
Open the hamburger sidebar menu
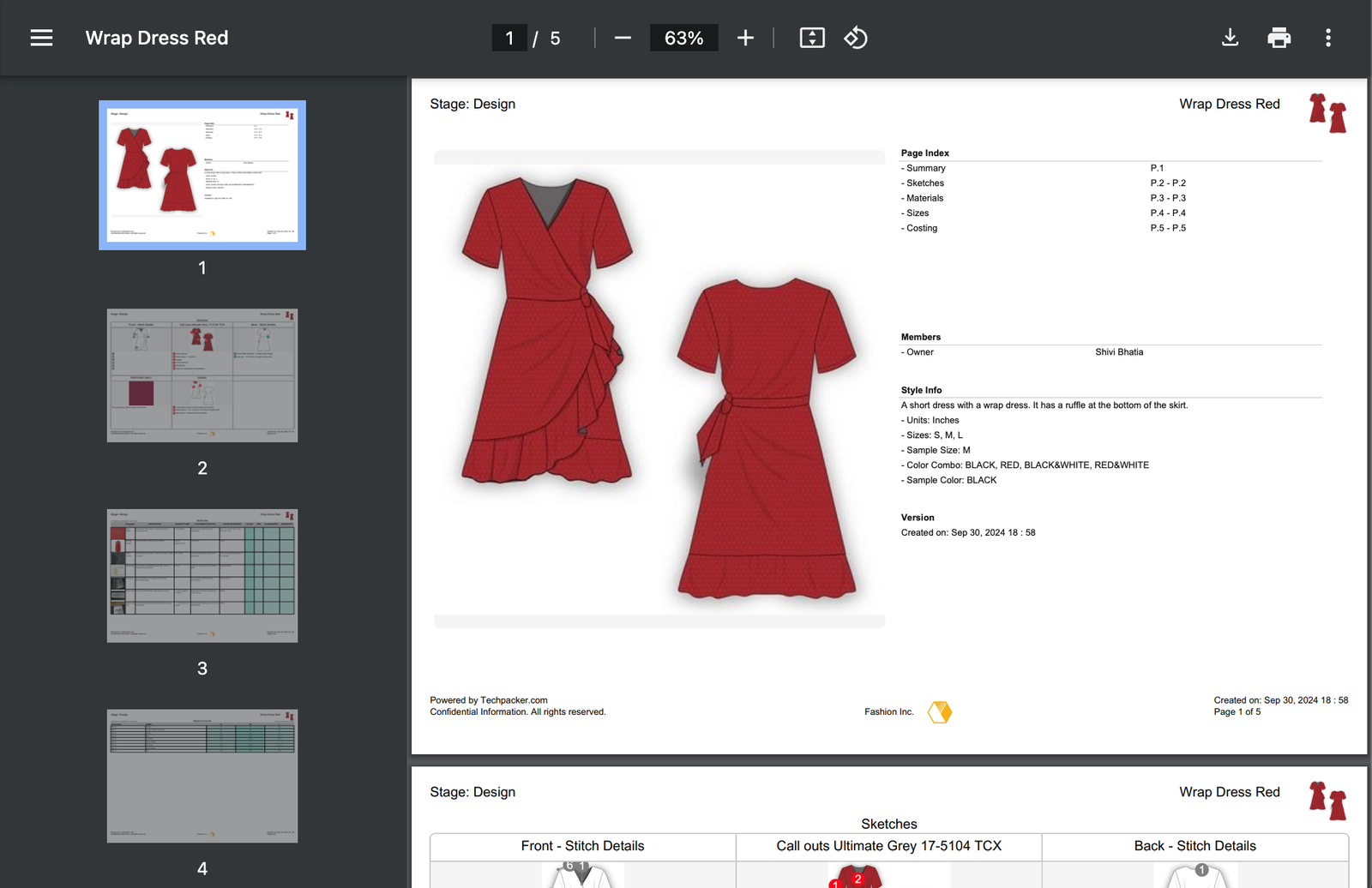pos(40,38)
